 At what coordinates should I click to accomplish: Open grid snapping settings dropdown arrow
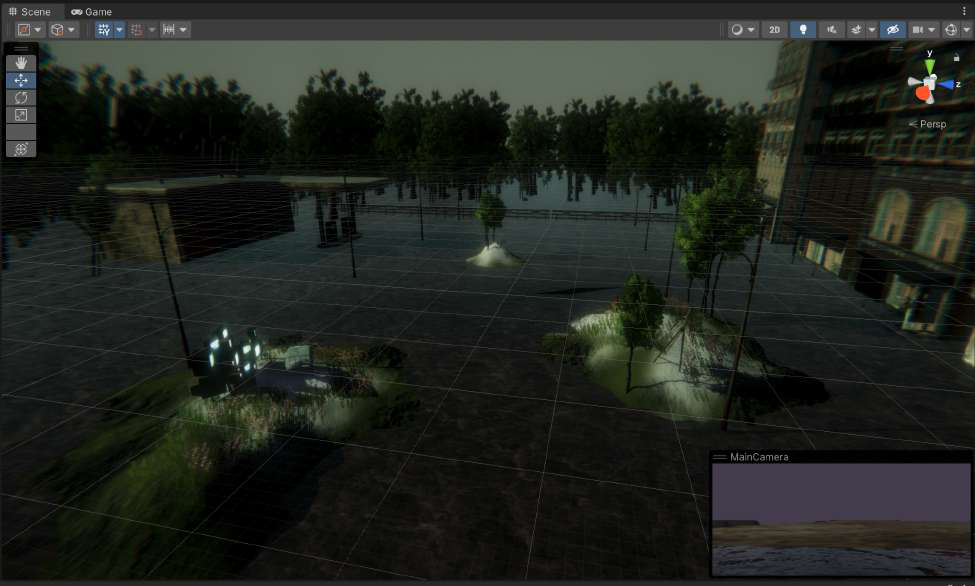coord(152,30)
